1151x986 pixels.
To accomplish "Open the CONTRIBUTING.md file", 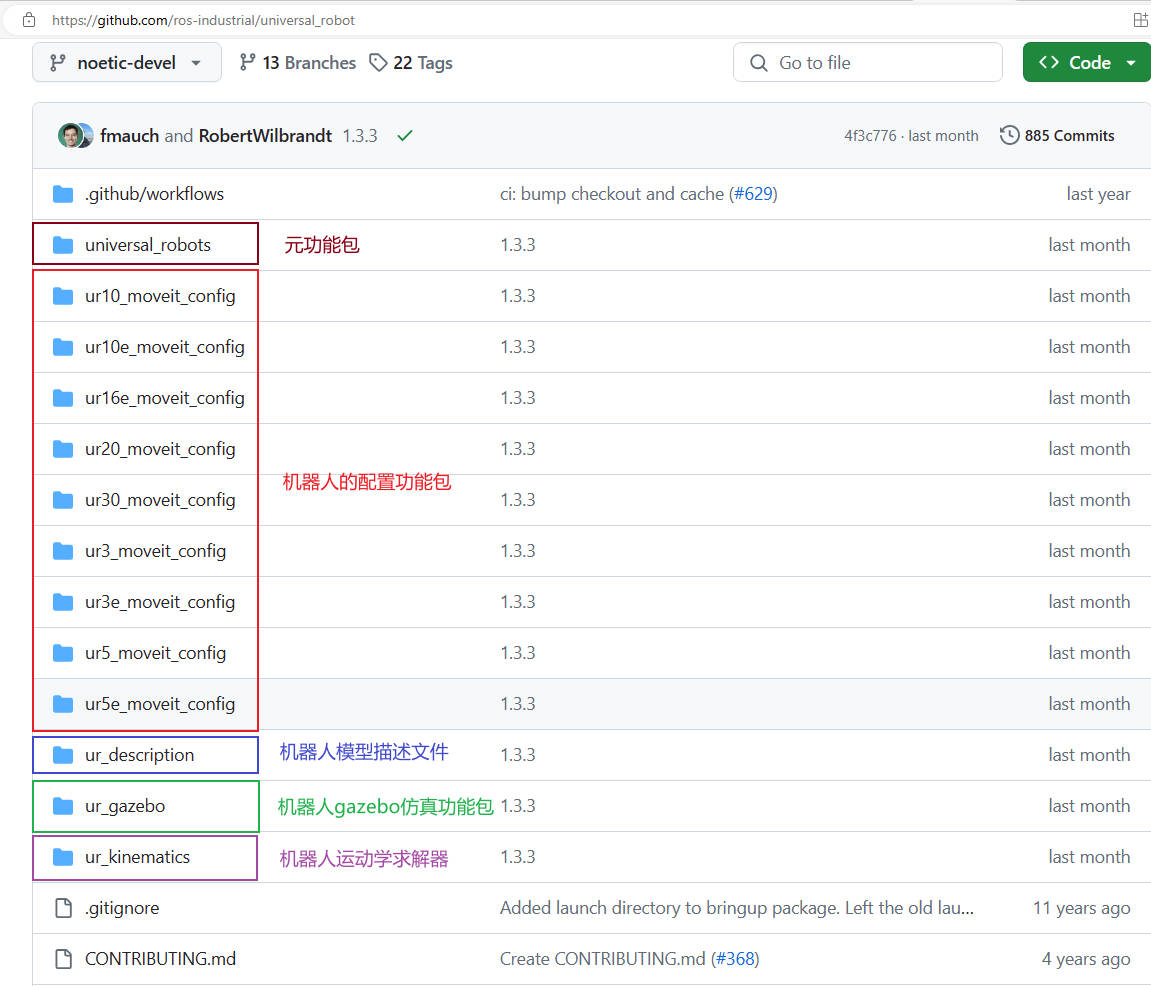I will click(161, 959).
